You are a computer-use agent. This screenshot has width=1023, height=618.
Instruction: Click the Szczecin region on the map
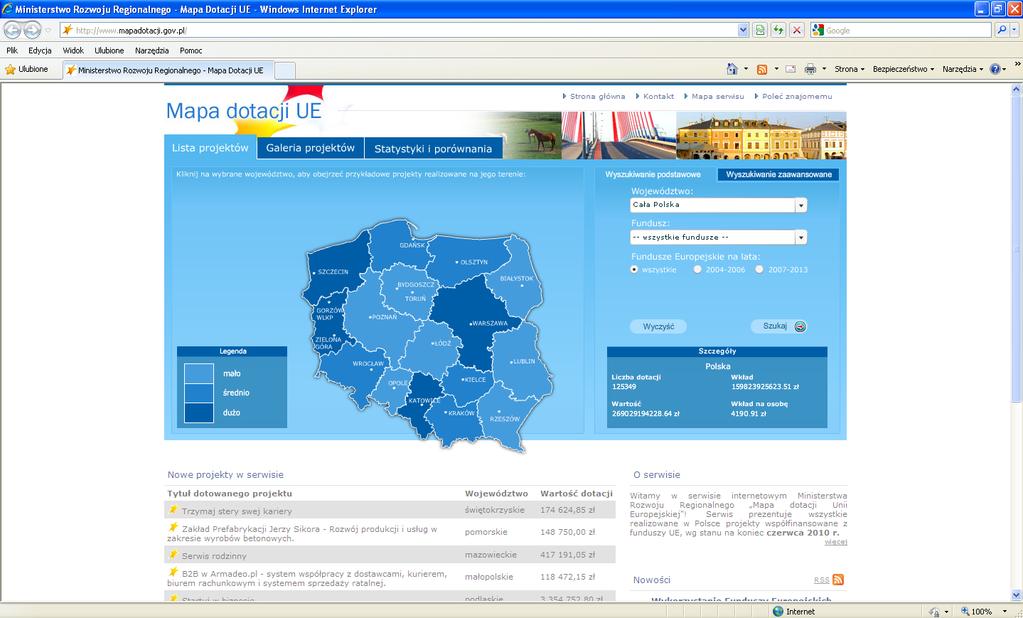[336, 268]
